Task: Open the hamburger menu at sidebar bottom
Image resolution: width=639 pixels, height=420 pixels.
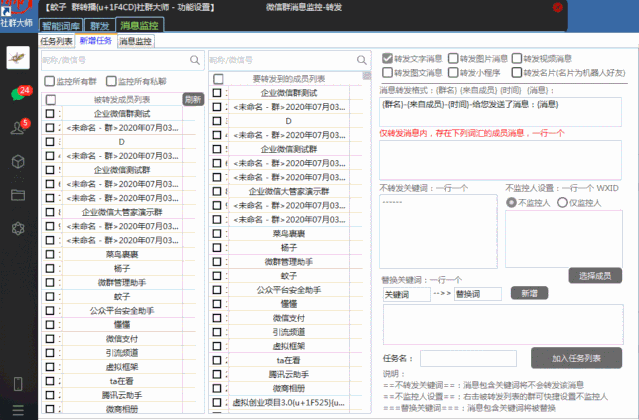Action: point(18,410)
